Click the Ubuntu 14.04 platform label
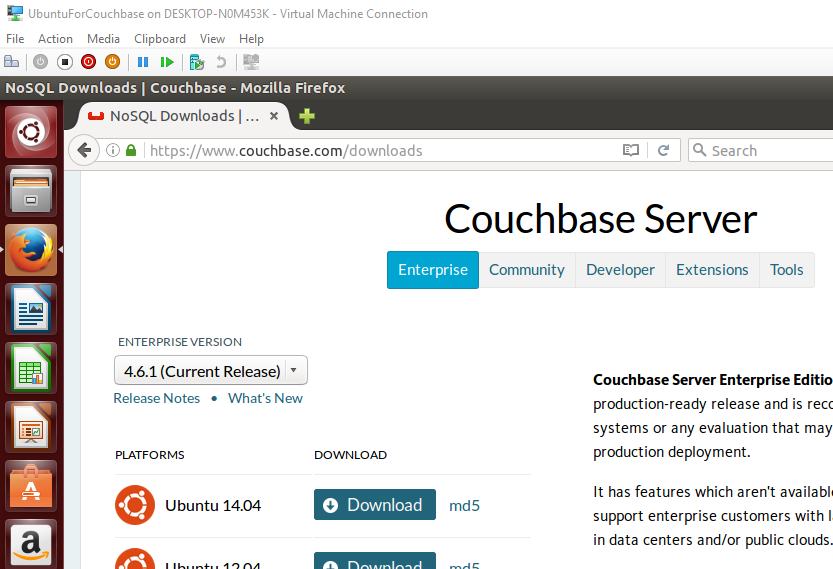This screenshot has height=569, width=833. coord(213,505)
